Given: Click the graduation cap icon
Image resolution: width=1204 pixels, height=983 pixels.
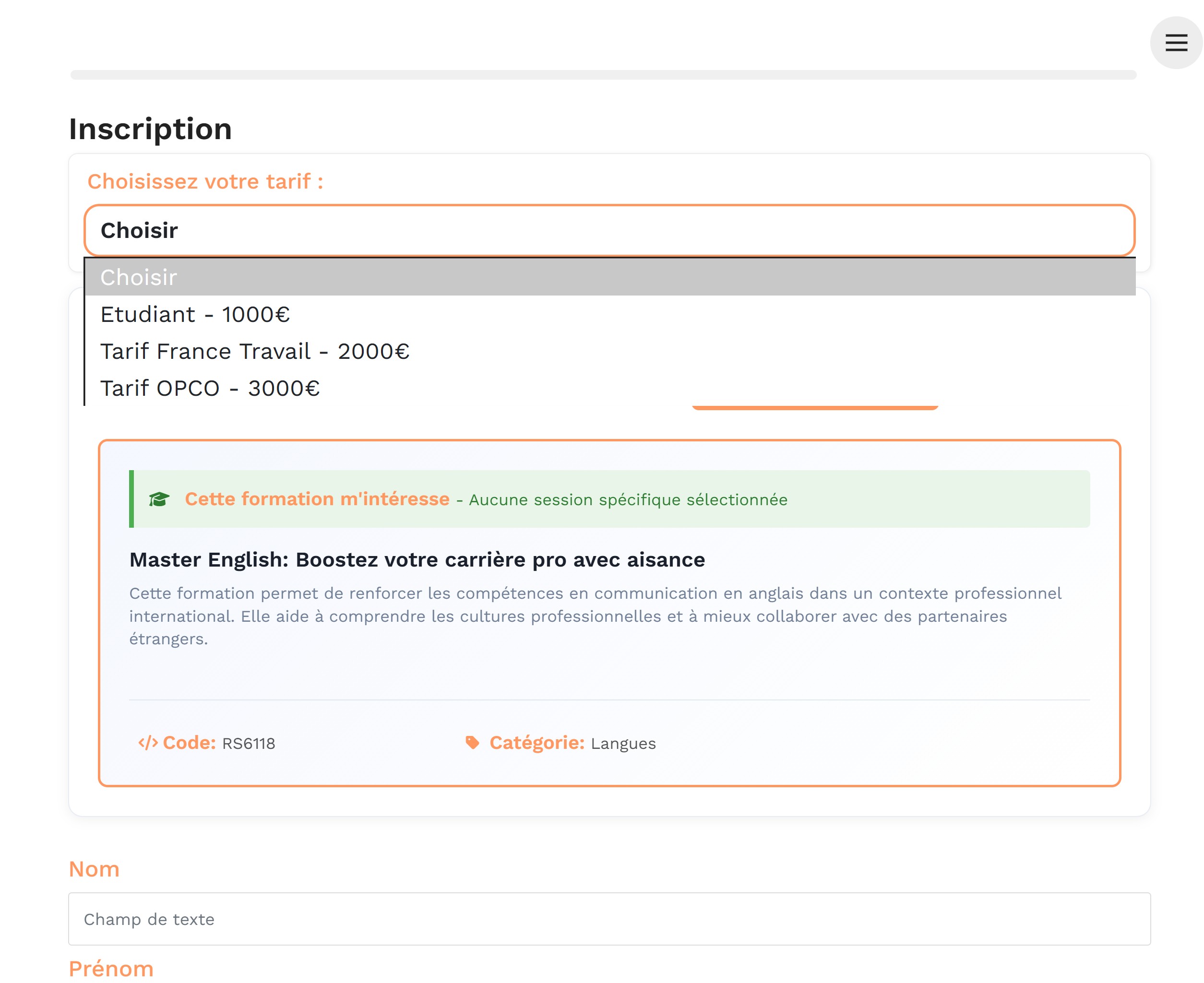Looking at the screenshot, I should 159,499.
